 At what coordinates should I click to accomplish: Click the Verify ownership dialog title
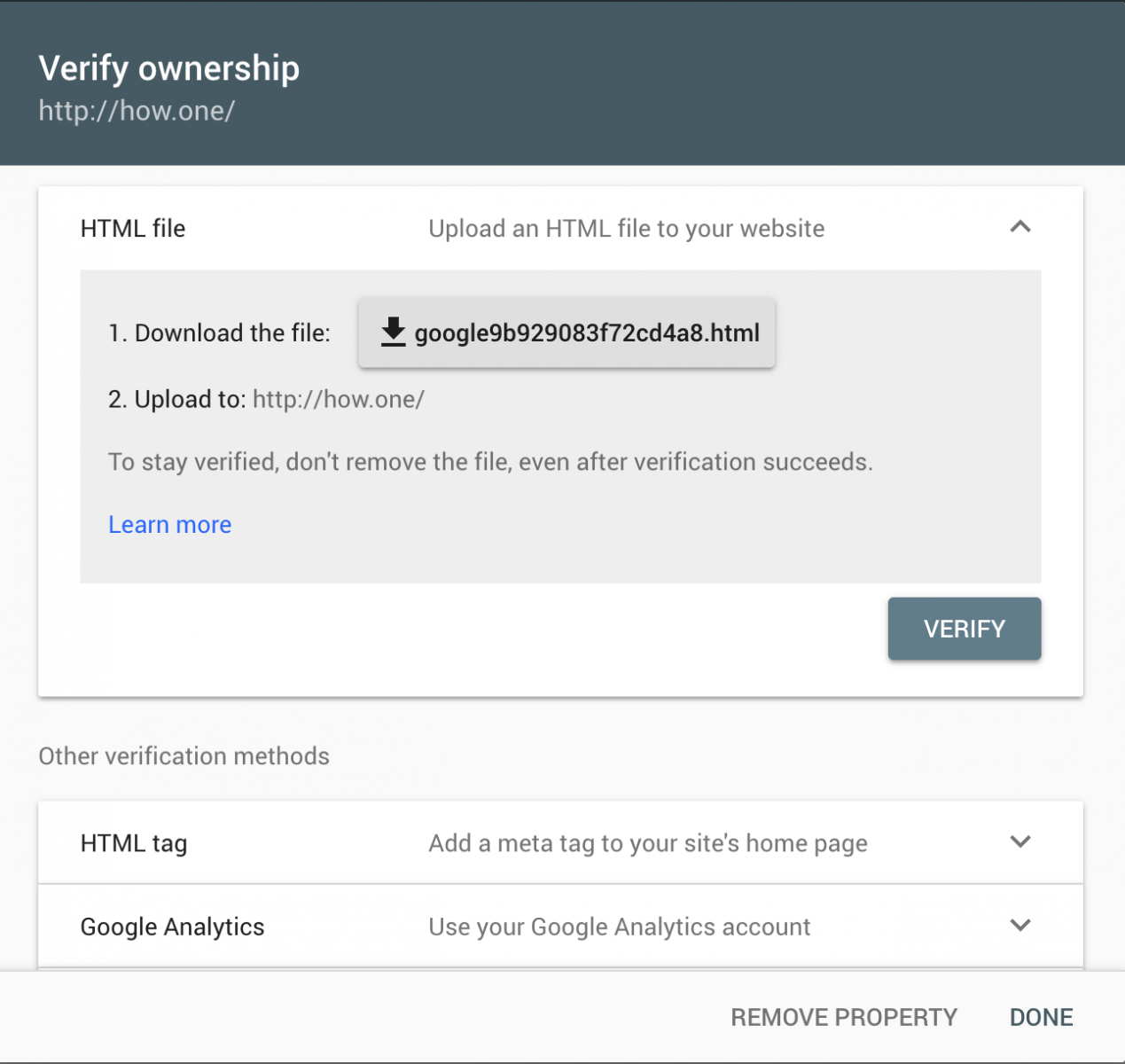click(168, 67)
